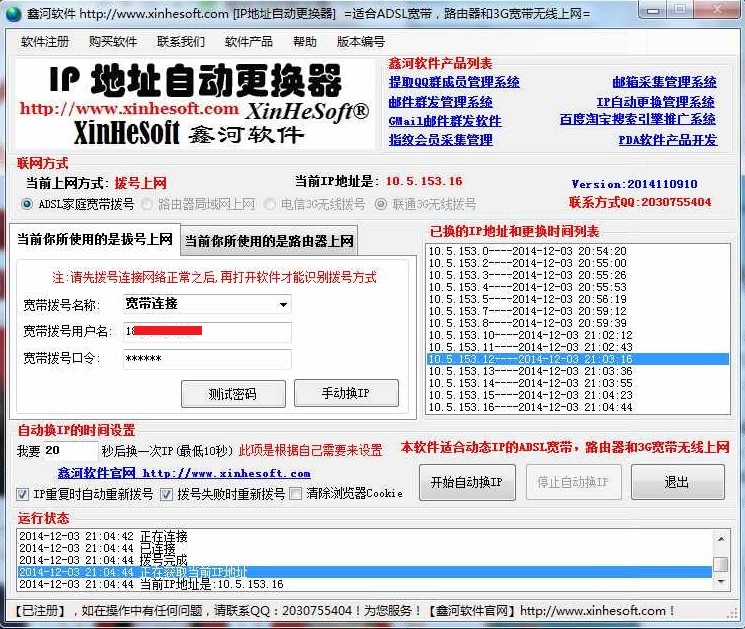Select IP list row 10.5.153.7
The height and width of the screenshot is (629, 745).
coord(577,311)
